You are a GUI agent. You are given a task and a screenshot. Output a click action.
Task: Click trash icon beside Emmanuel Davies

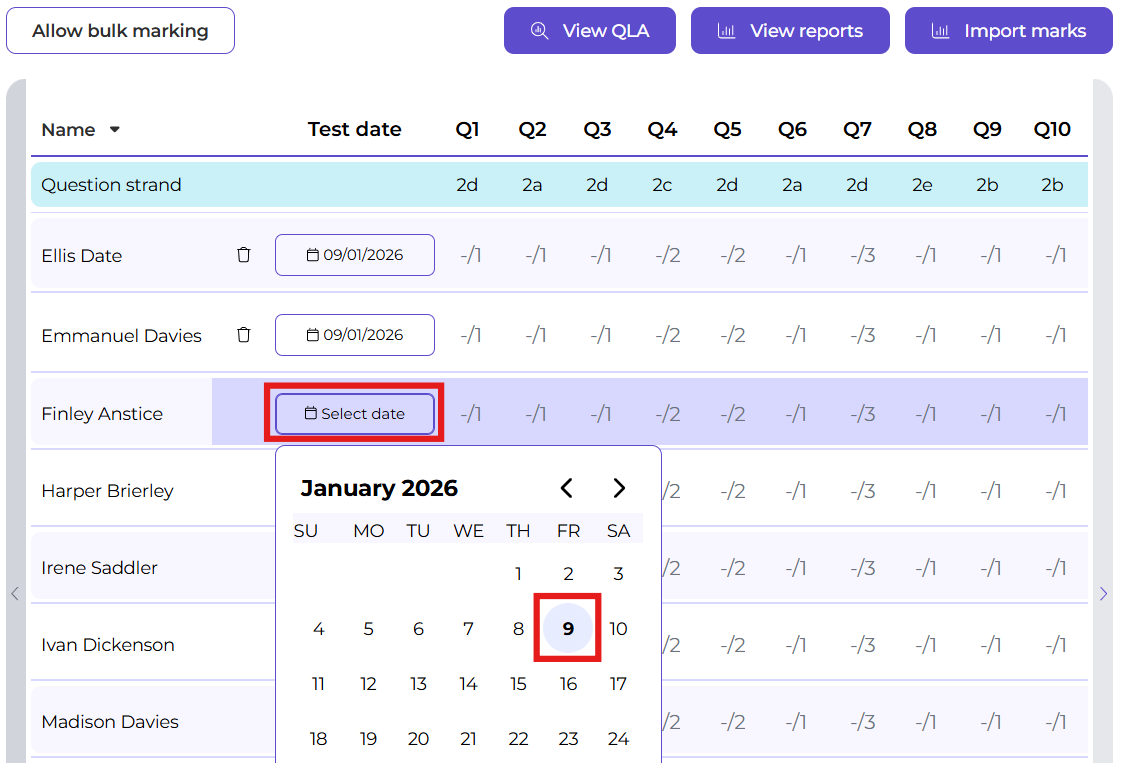click(243, 335)
